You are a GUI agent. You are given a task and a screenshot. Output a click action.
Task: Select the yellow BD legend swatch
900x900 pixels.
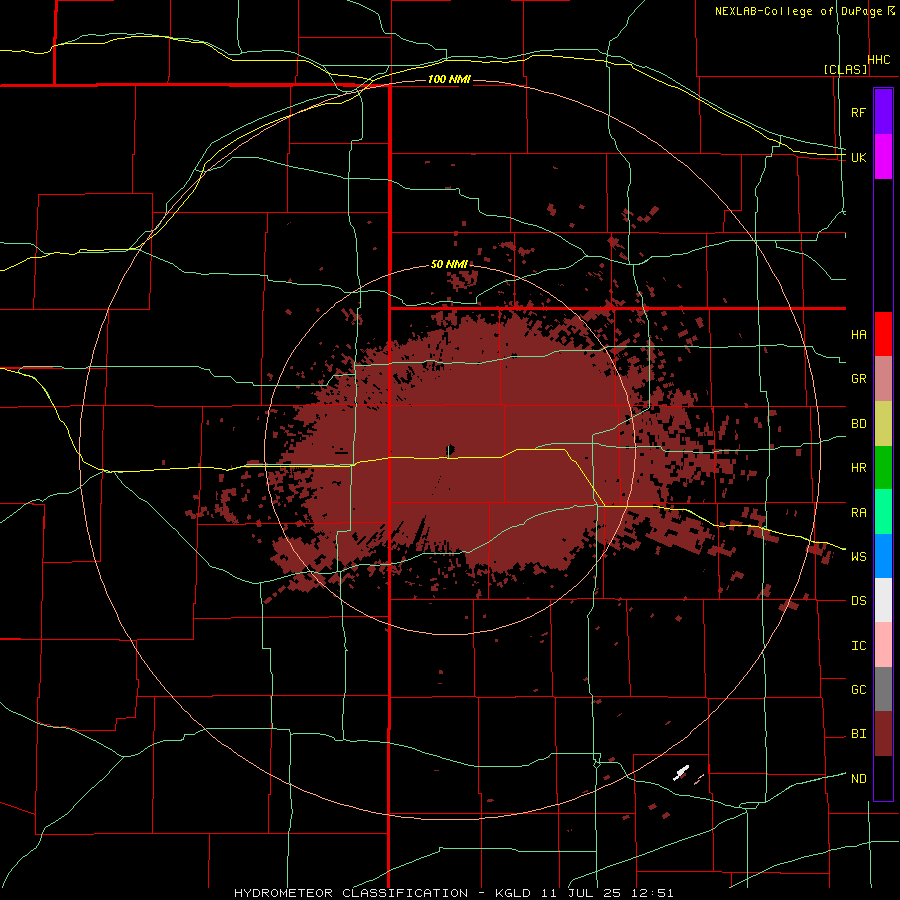883,424
